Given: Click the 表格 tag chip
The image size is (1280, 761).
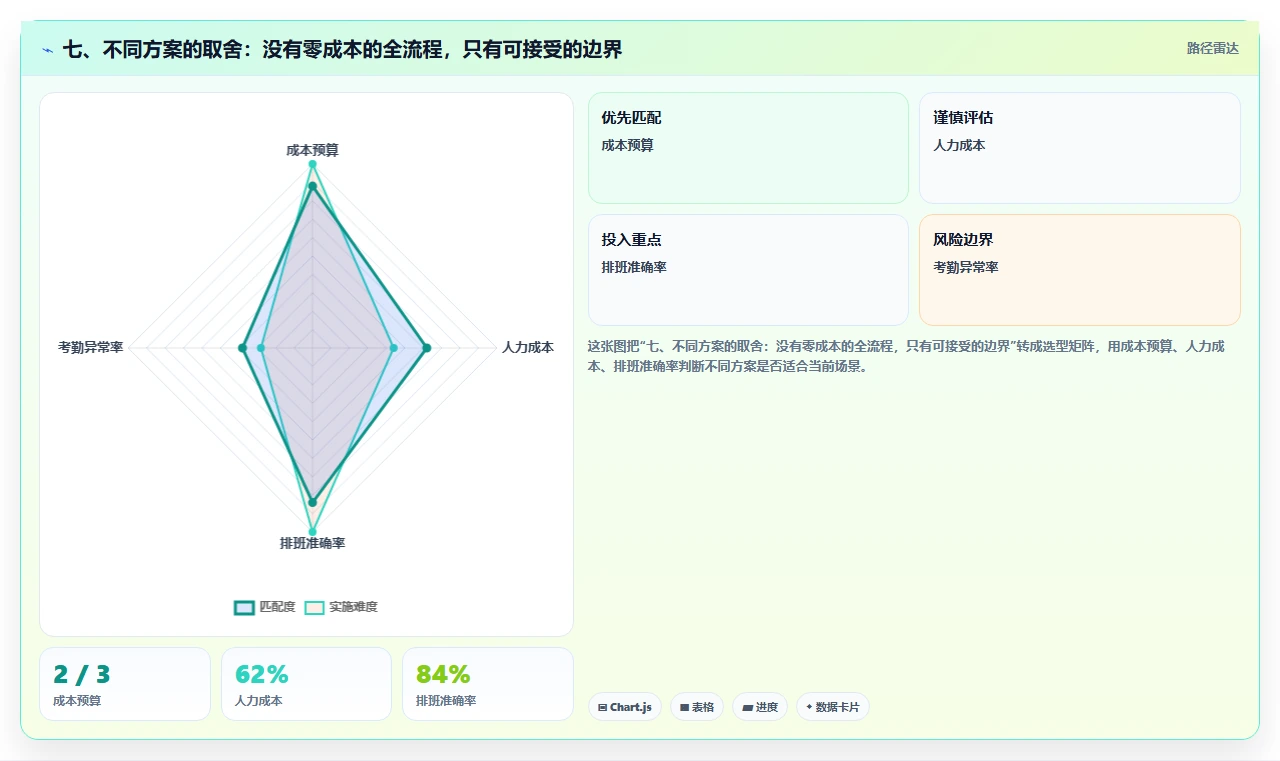Looking at the screenshot, I should click(697, 707).
